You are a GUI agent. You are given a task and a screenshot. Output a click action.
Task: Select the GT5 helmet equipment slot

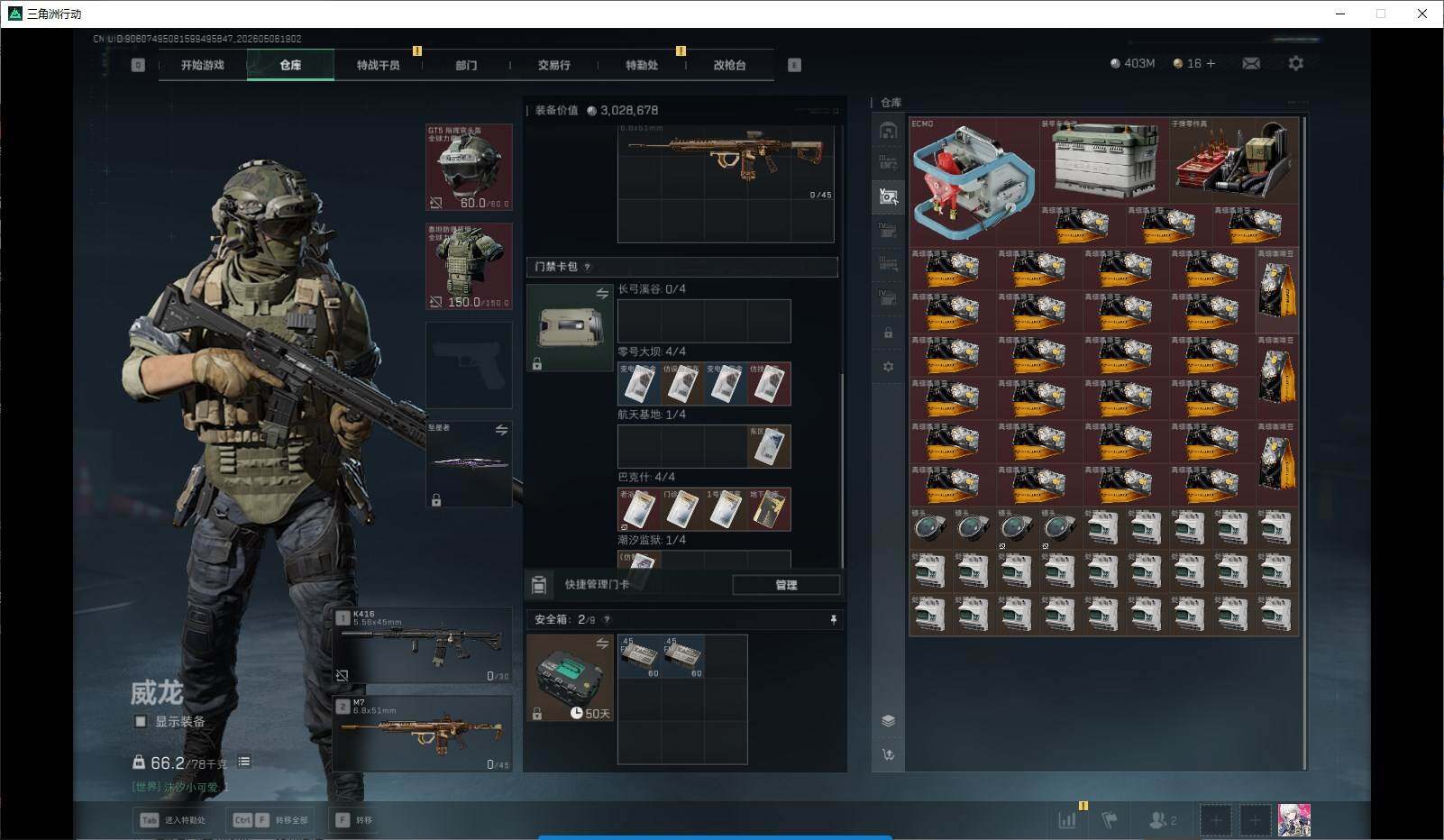(469, 168)
